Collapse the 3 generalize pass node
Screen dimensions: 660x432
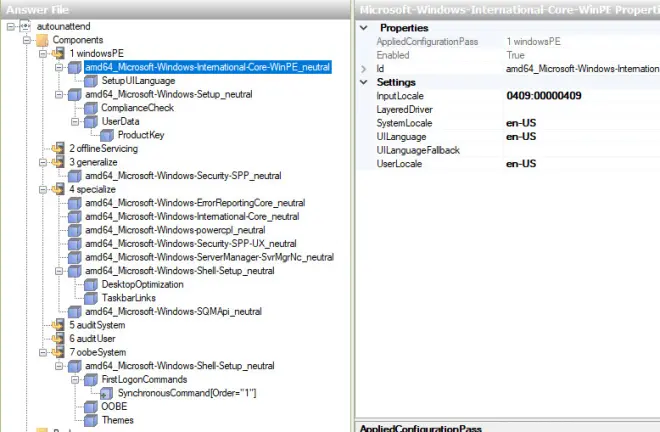click(x=43, y=162)
